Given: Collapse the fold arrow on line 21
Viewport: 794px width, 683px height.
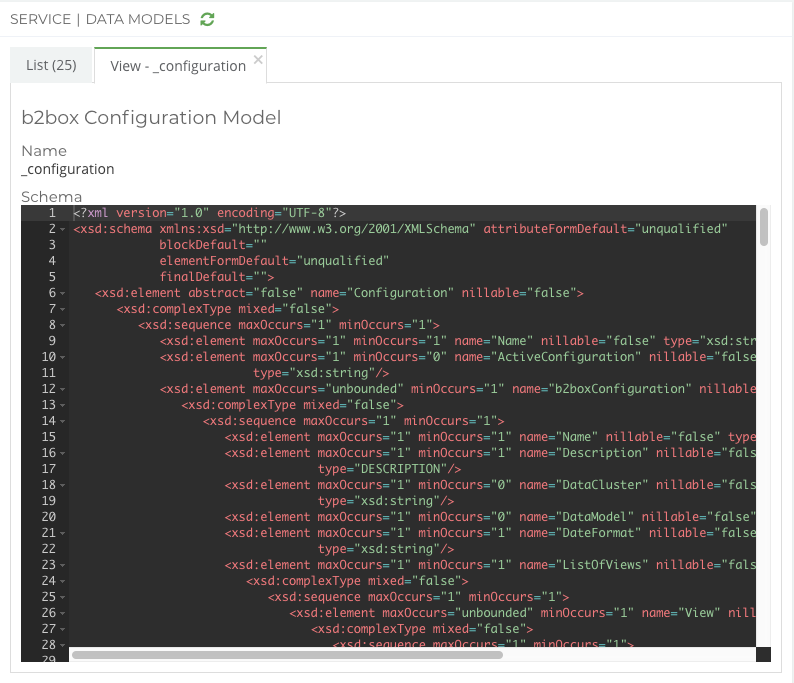Looking at the screenshot, I should point(63,534).
